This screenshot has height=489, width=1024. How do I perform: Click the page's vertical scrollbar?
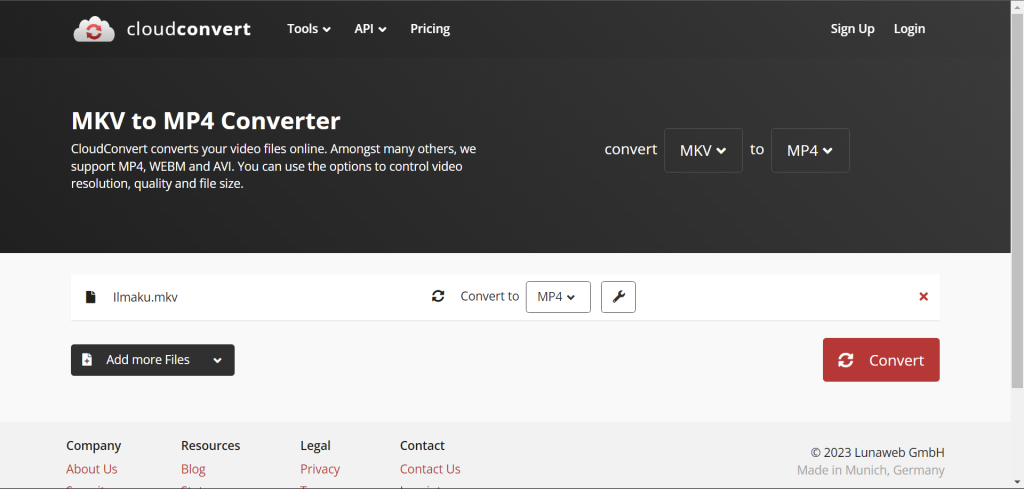point(1017,200)
